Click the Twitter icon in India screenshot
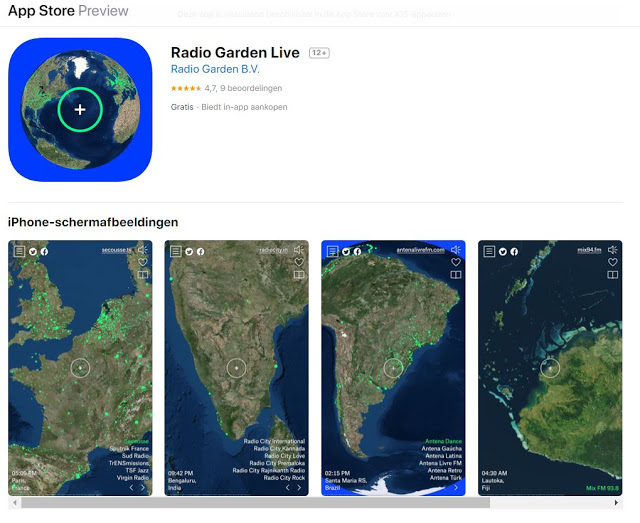This screenshot has height=523, width=640. tap(189, 251)
